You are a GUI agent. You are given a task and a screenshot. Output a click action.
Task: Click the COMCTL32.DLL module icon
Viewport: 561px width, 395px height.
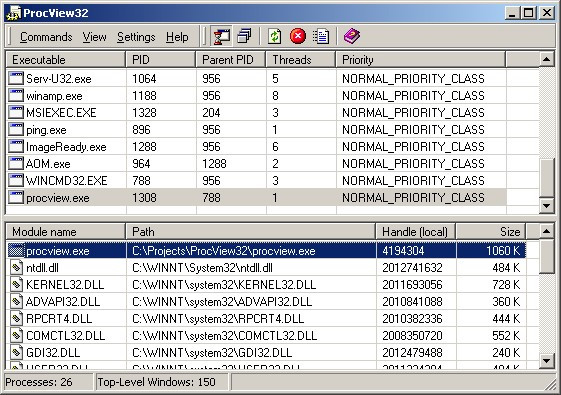pyautogui.click(x=16, y=336)
